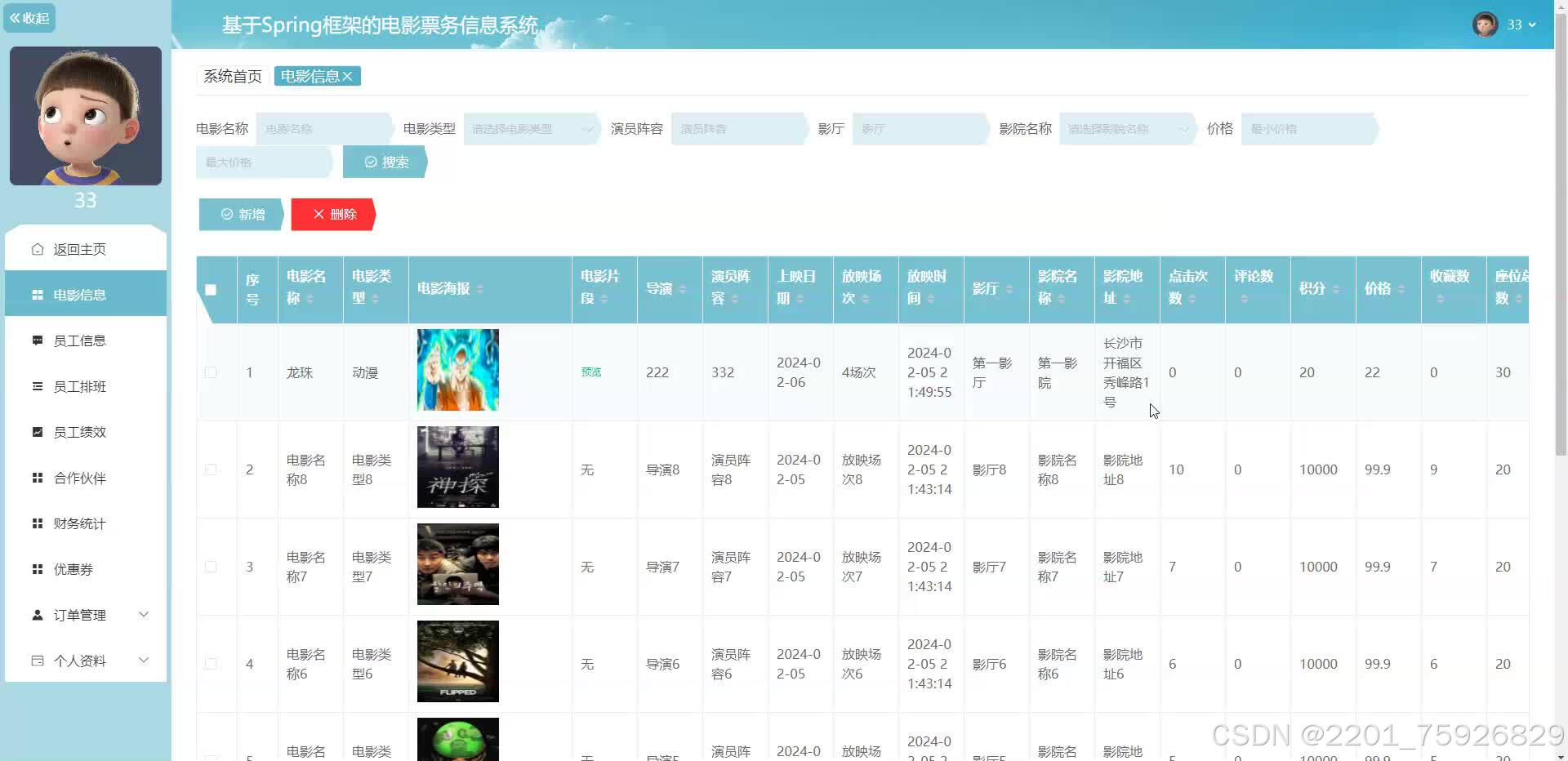The height and width of the screenshot is (761, 1568).
Task: Sort by 上映日期 column arrows
Action: [800, 299]
